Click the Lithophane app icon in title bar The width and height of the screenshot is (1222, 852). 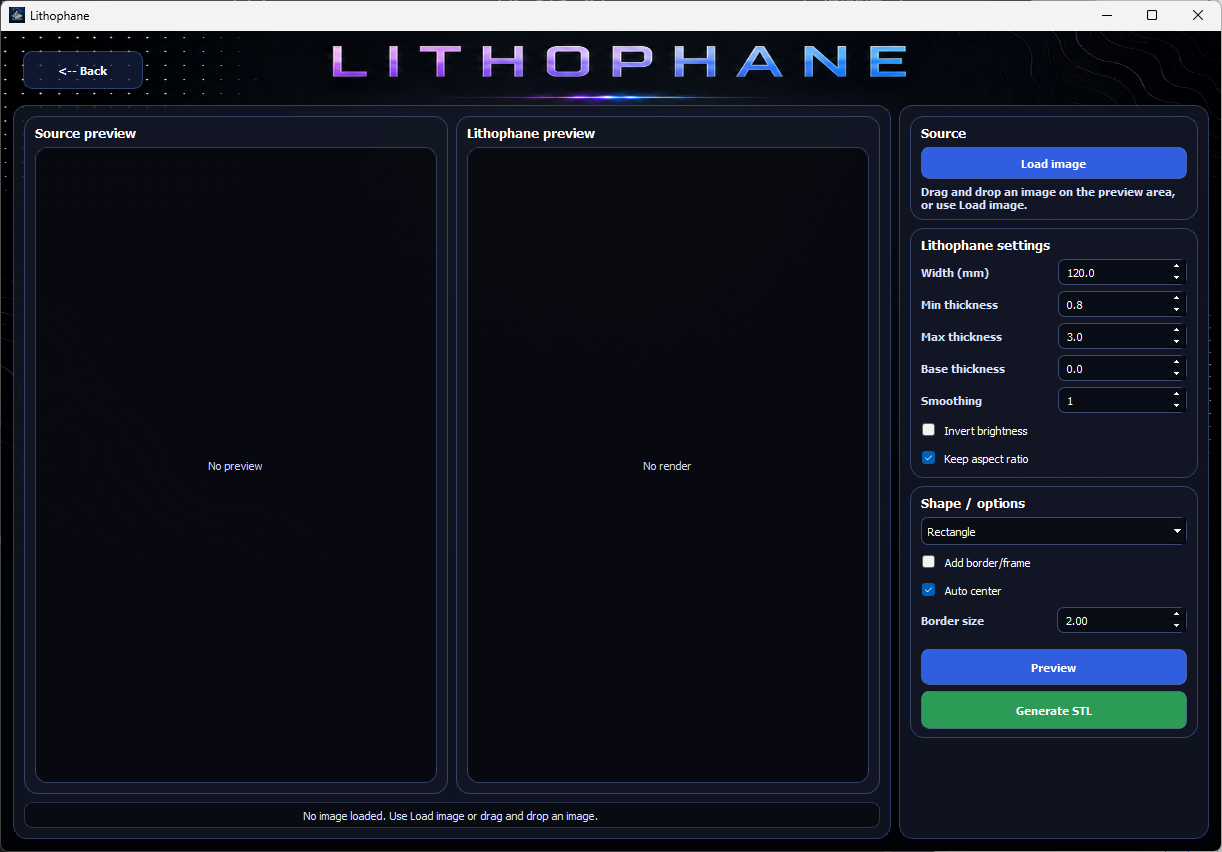[17, 15]
